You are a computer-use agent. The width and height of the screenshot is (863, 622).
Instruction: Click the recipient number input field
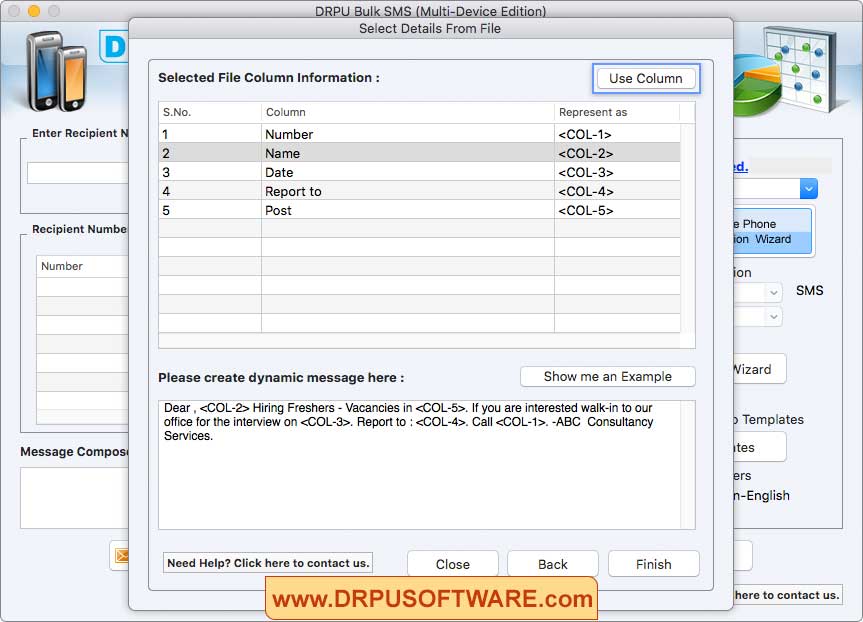(78, 173)
